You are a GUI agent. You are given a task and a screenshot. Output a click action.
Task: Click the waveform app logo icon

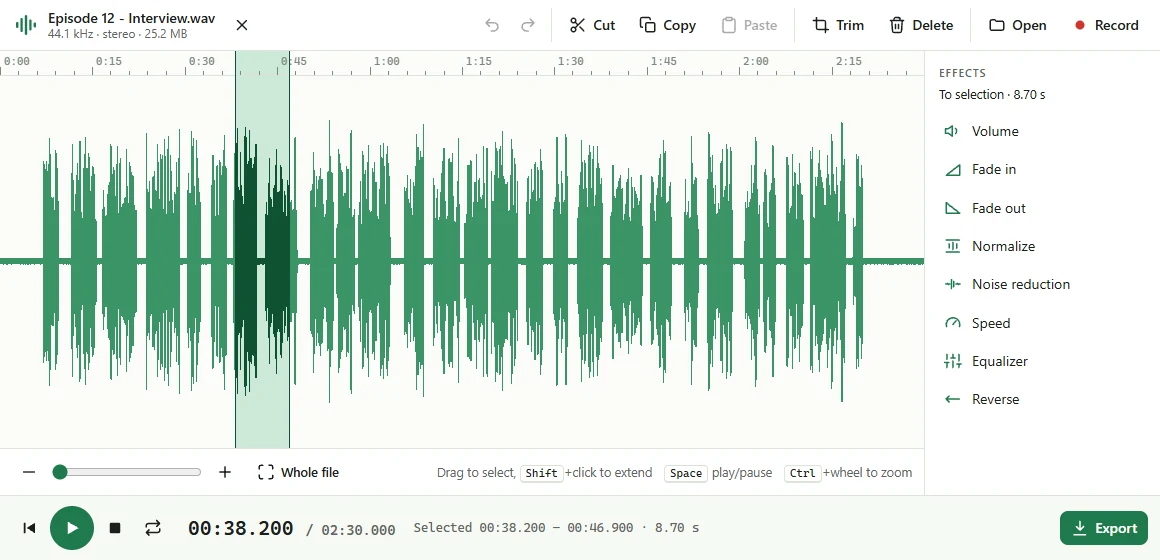click(x=26, y=25)
